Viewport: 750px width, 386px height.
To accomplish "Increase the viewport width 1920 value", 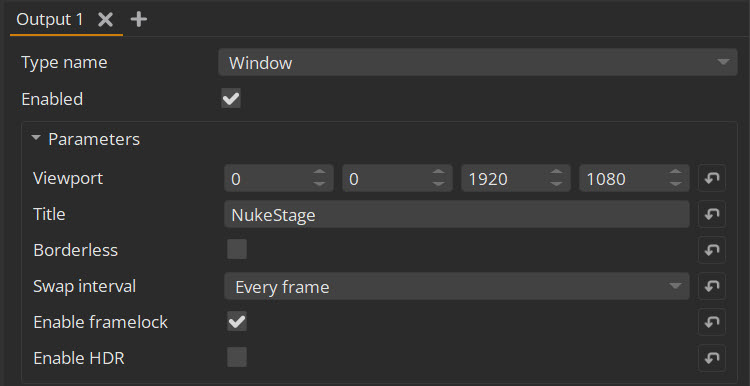I will coord(556,172).
